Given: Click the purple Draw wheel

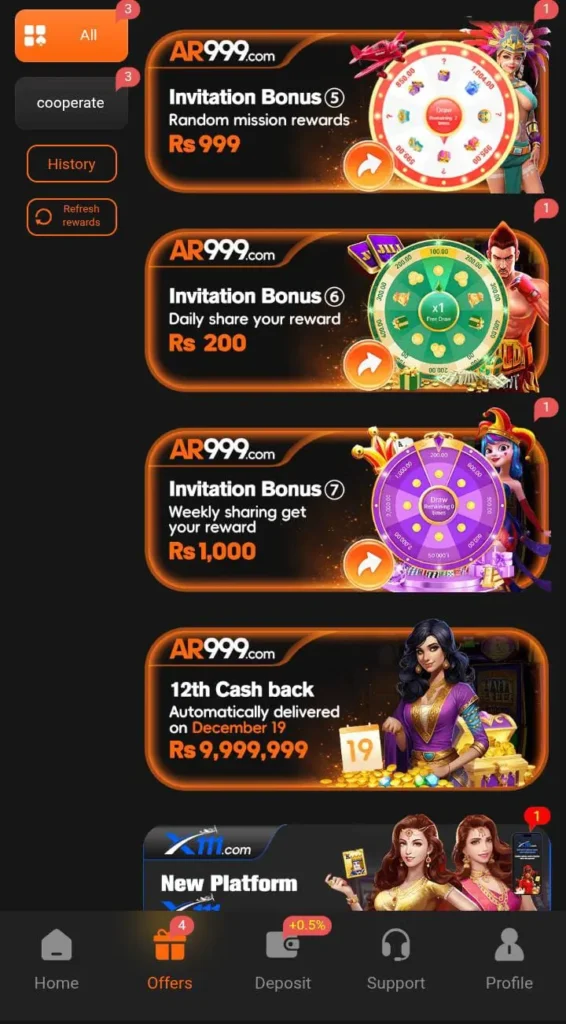Looking at the screenshot, I should coord(437,508).
